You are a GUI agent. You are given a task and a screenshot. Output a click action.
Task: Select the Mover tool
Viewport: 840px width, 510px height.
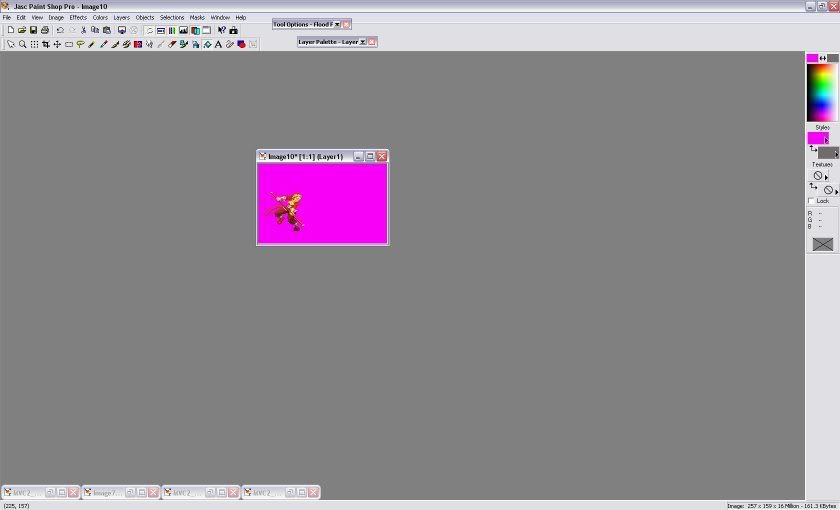click(57, 44)
